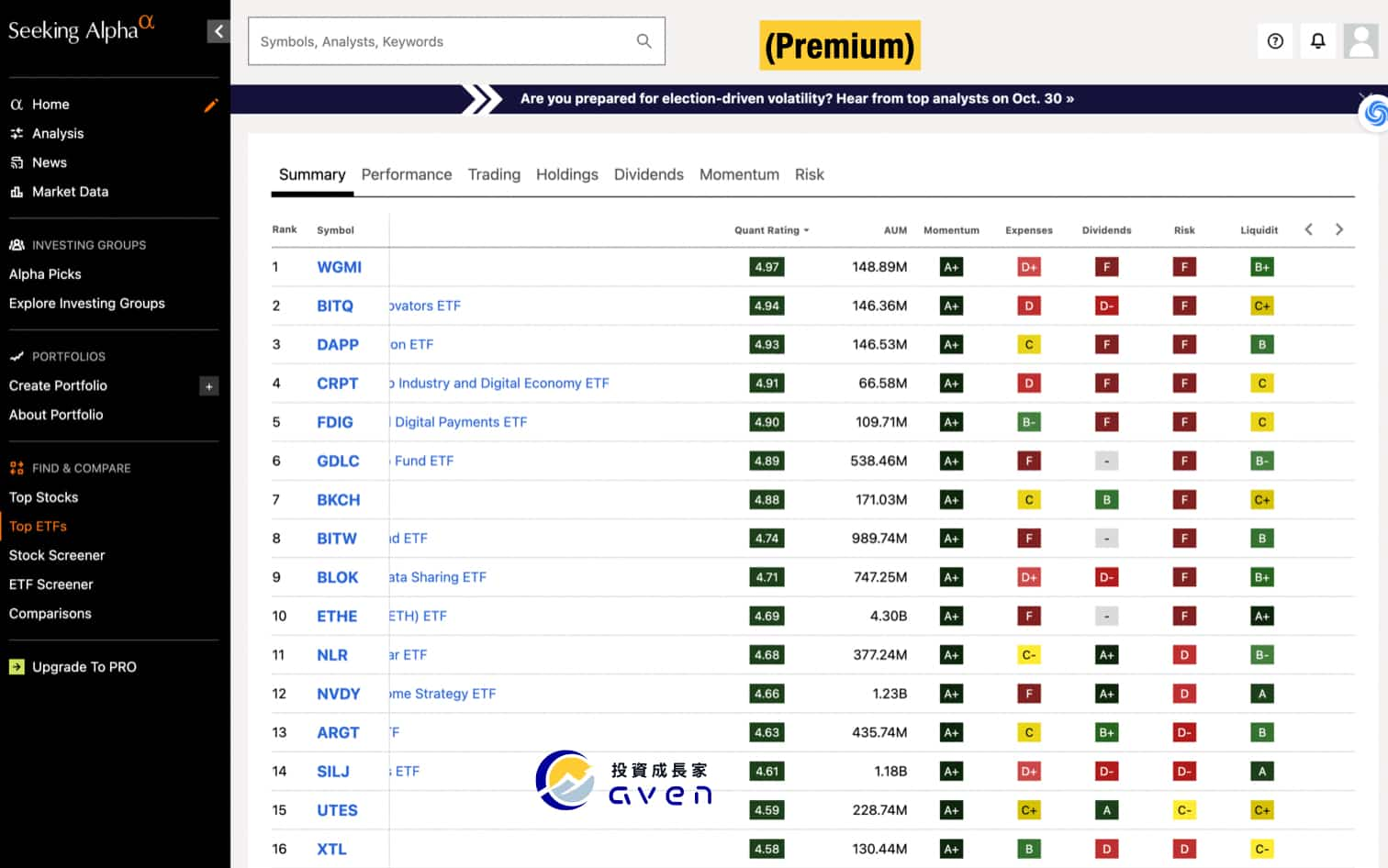Open the notifications bell
1388x868 pixels.
1317,41
